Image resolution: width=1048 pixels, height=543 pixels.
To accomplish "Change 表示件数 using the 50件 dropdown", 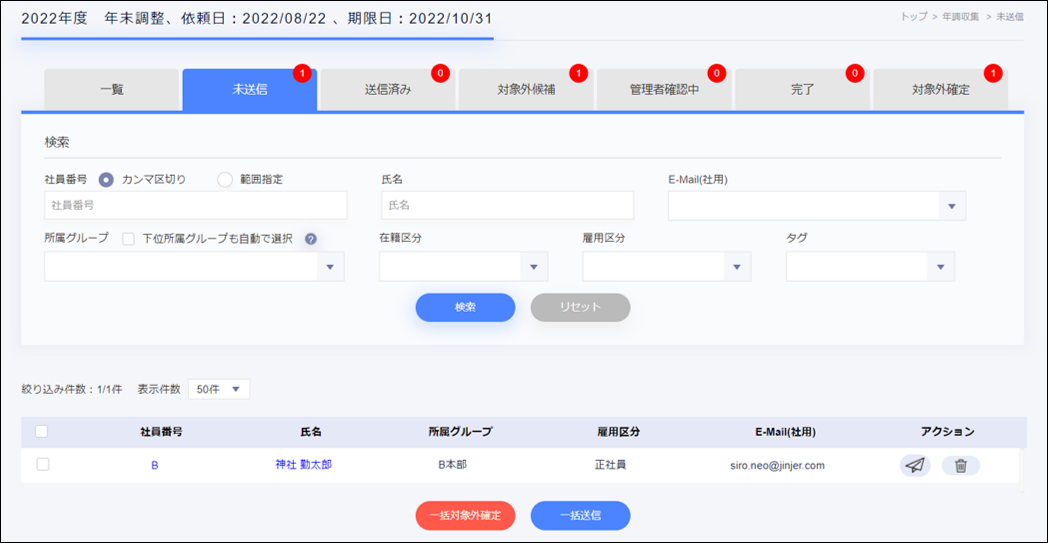I will coord(218,389).
